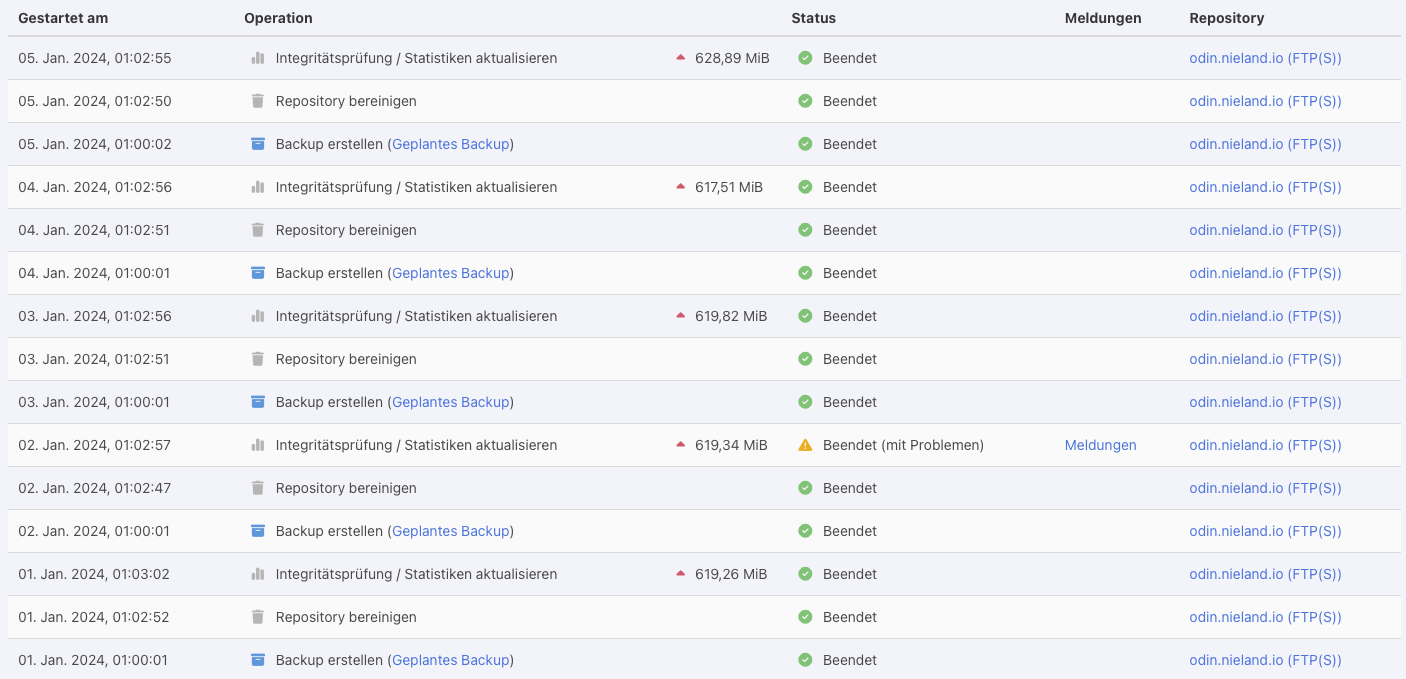Open Geplantes Backup link for 05. Jan
Image resolution: width=1406 pixels, height=679 pixels.
click(x=451, y=144)
